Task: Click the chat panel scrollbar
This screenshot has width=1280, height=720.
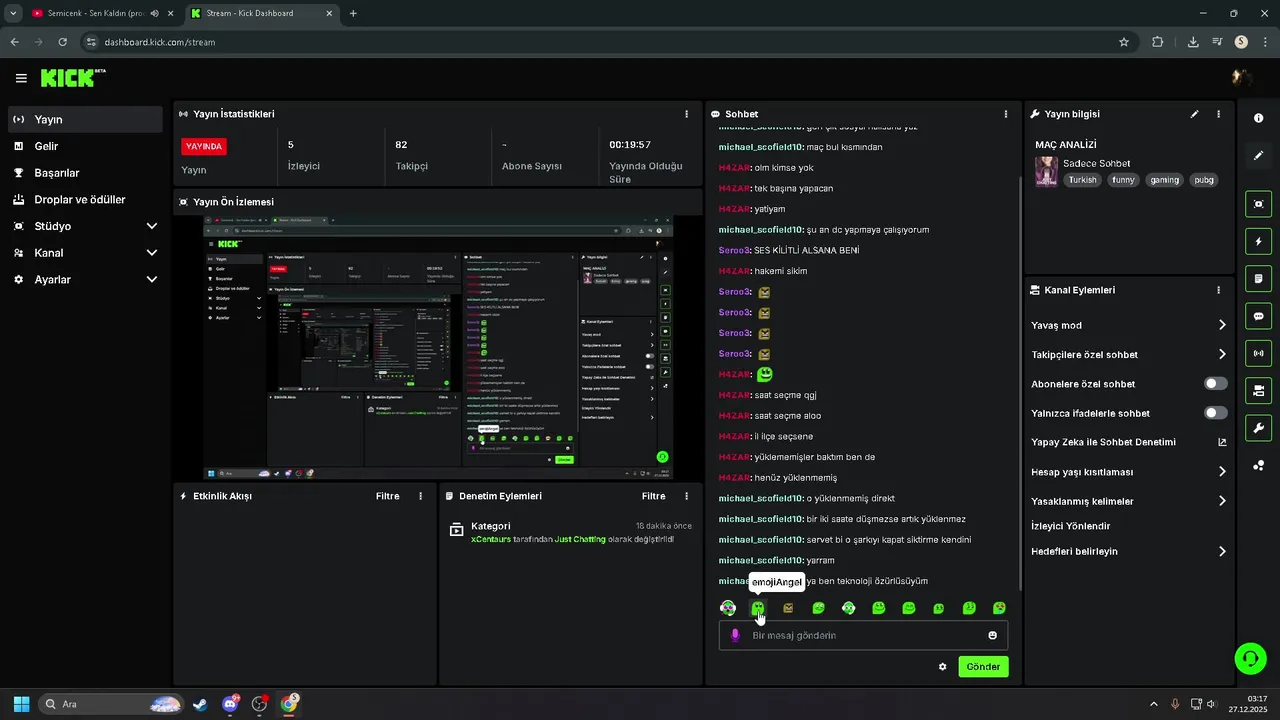Action: tap(1019, 383)
